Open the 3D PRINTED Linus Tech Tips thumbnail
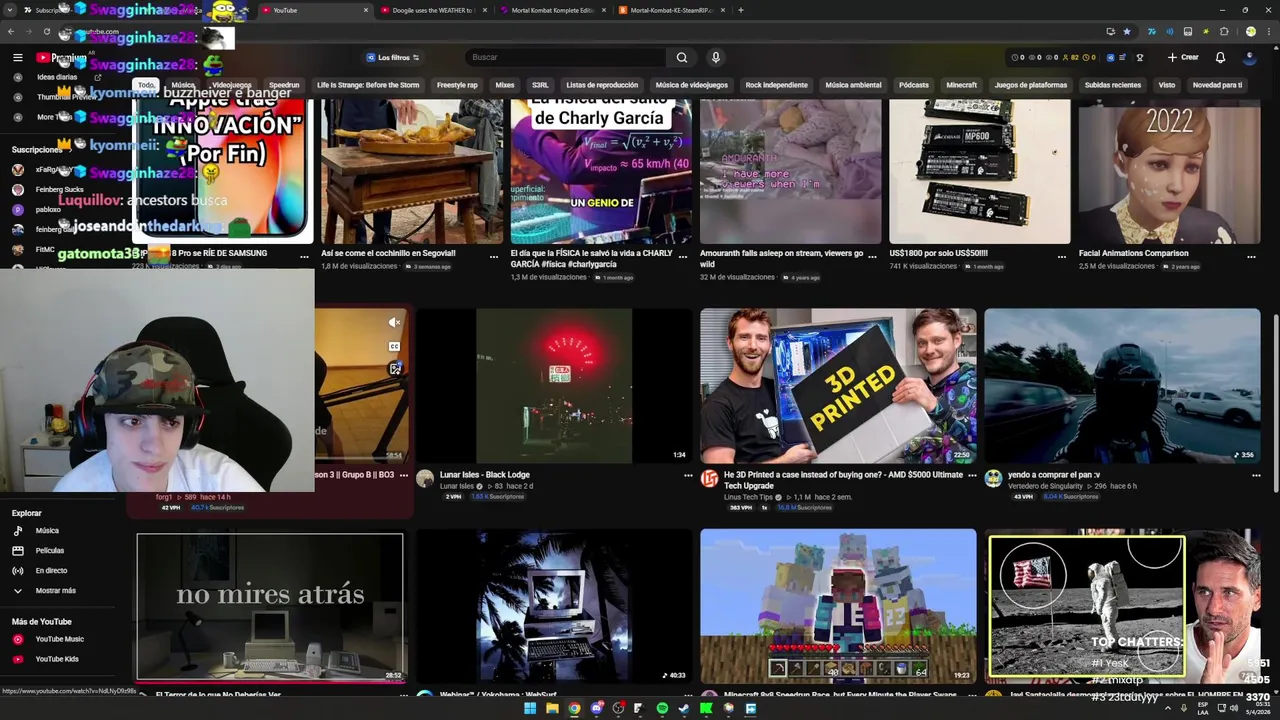 click(x=838, y=386)
